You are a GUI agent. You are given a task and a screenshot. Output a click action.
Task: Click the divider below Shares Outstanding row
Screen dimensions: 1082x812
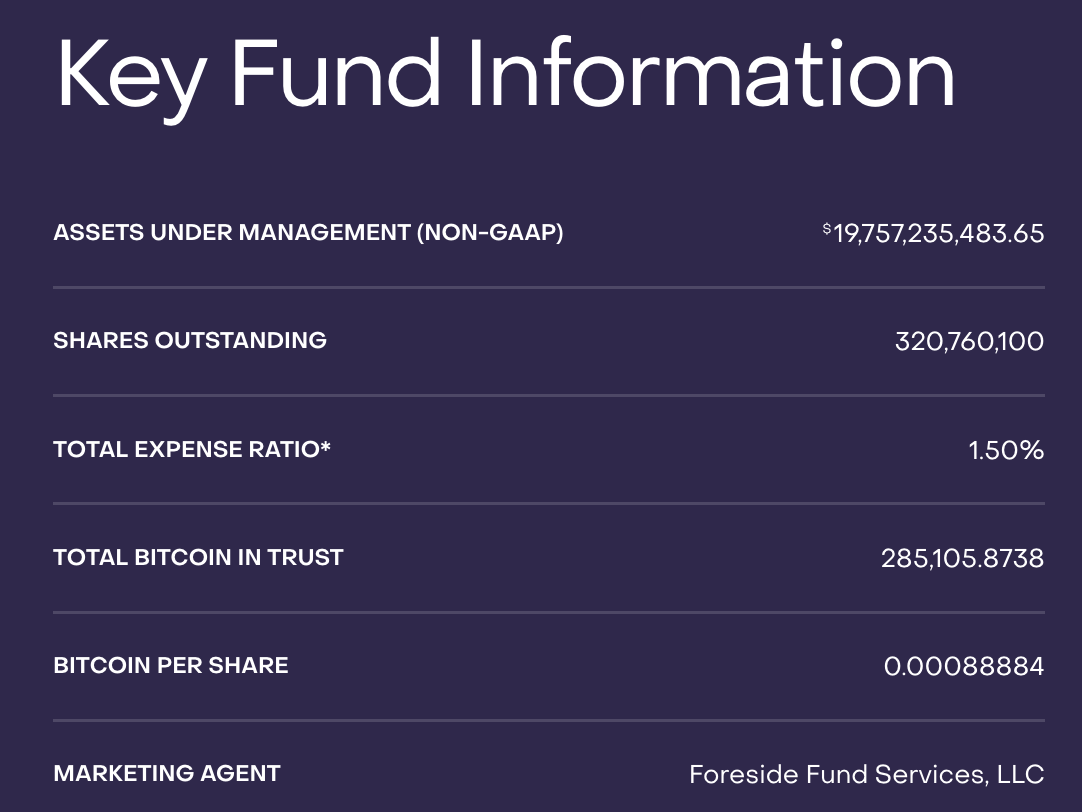pyautogui.click(x=549, y=395)
